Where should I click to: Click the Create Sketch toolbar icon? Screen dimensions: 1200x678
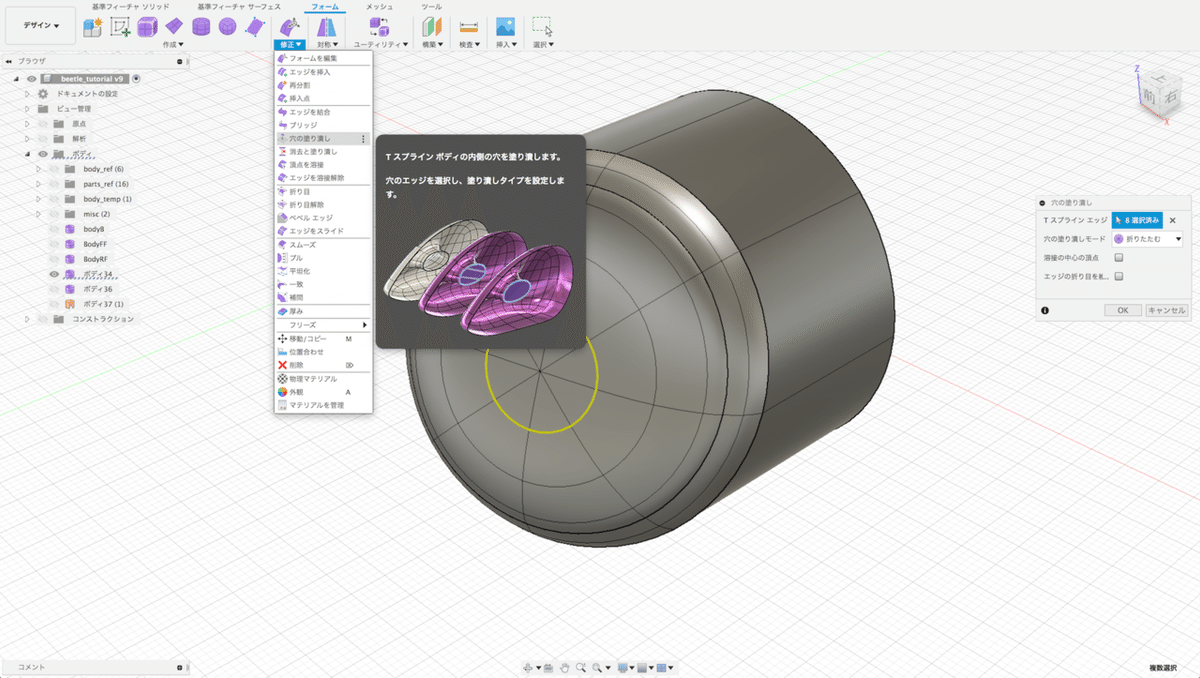[x=120, y=27]
